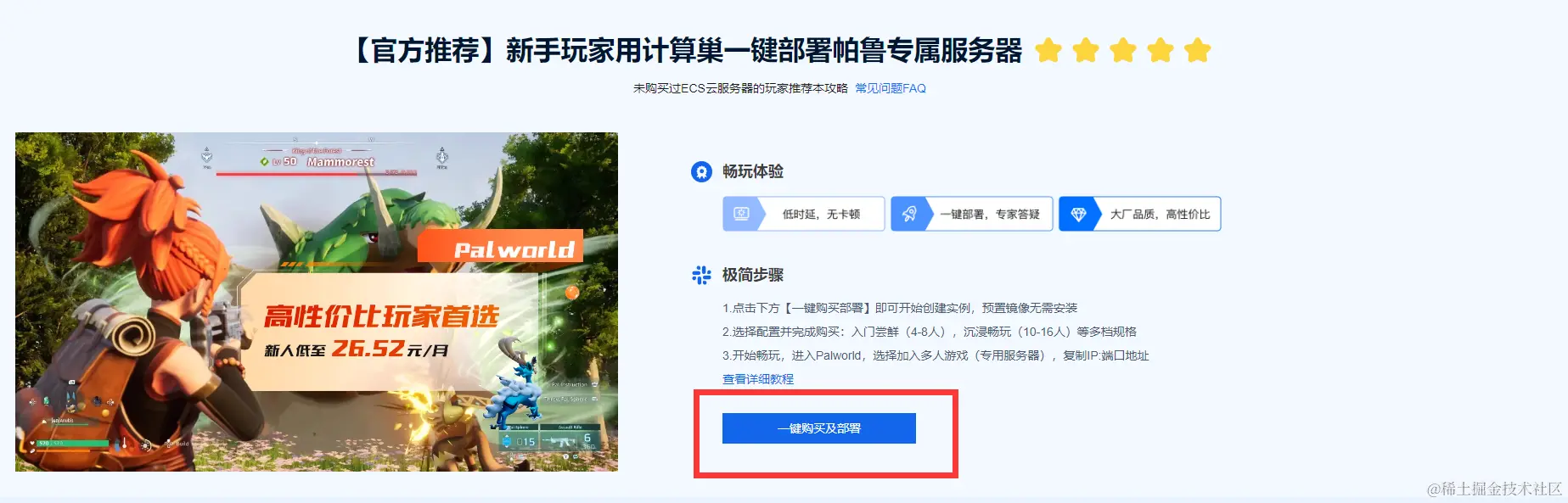
Task: Click the middle yellow rating star
Action: point(1123,50)
